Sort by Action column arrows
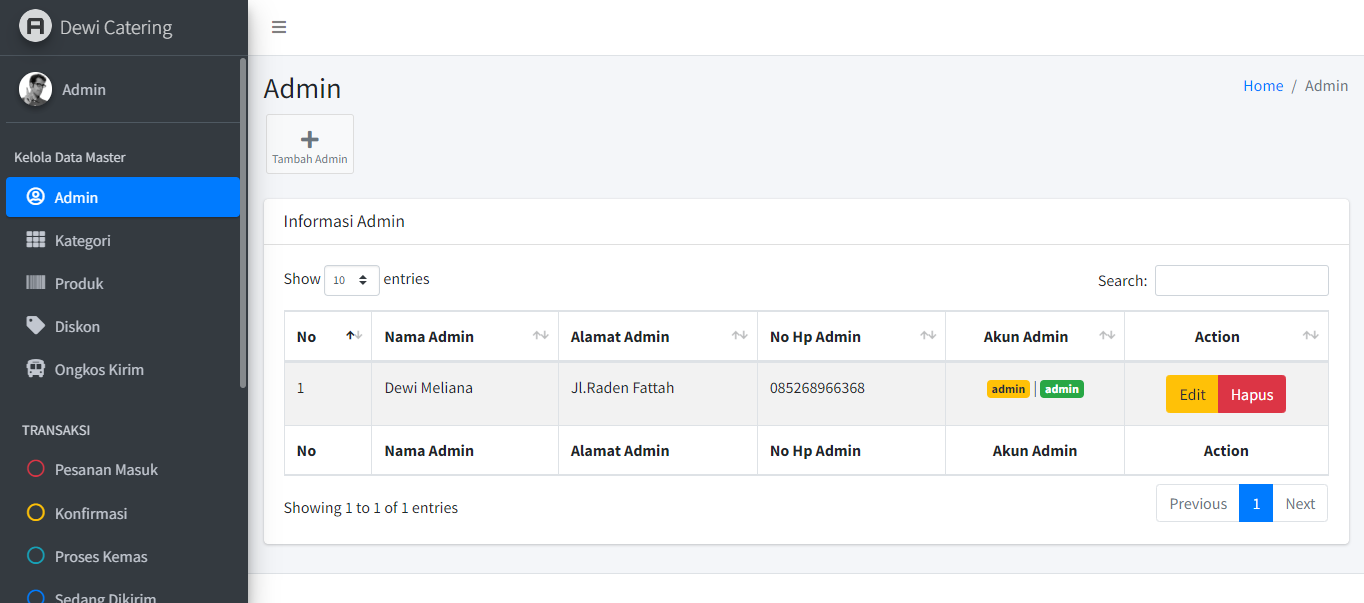Screen dimensions: 1364x603 pos(1311,336)
